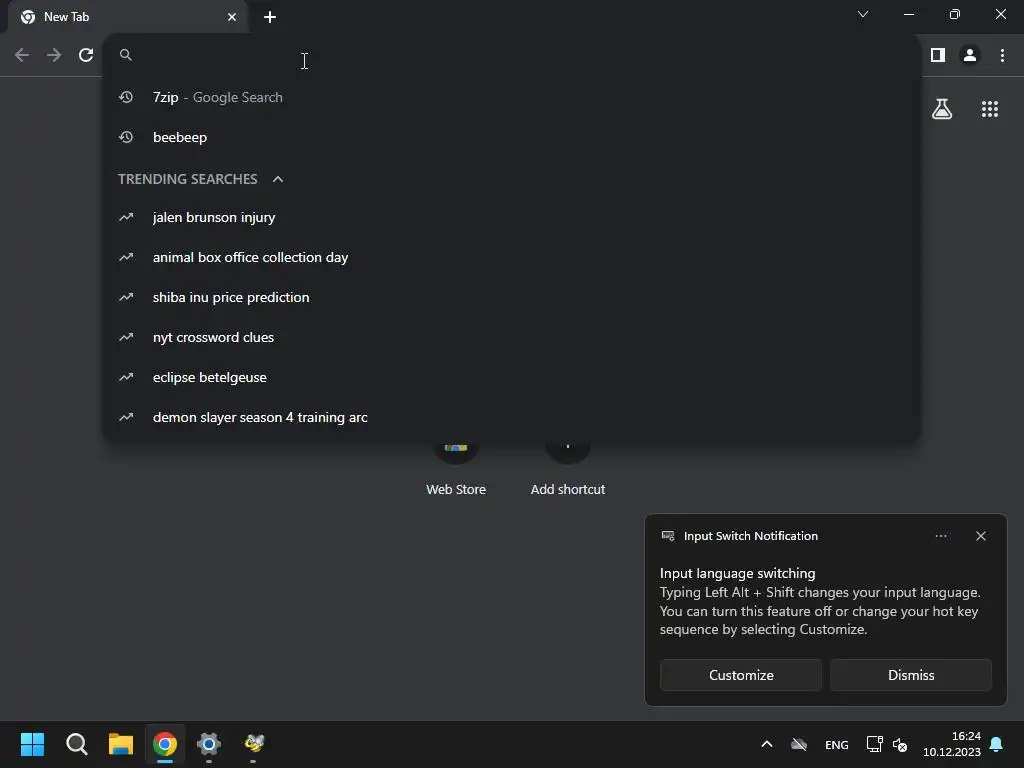Show hidden system tray icons
Image resolution: width=1024 pixels, height=768 pixels.
pyautogui.click(x=767, y=744)
